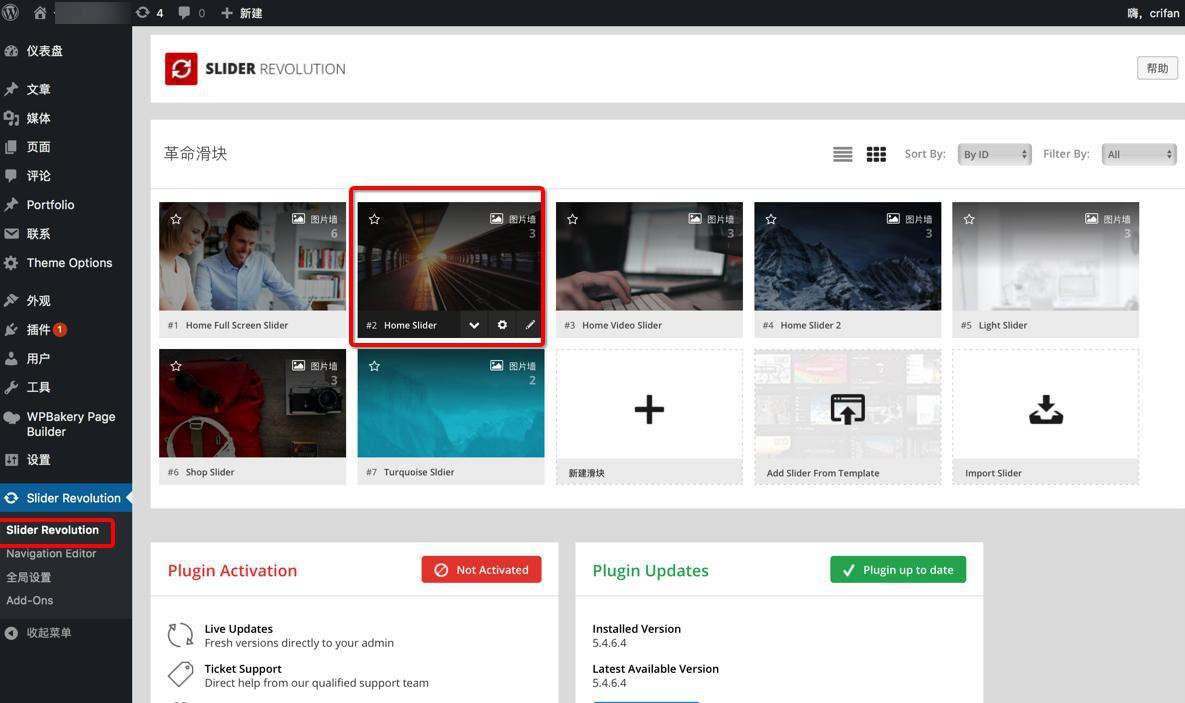Star the Home Slider 2 card
The height and width of the screenshot is (703, 1185).
coord(771,219)
